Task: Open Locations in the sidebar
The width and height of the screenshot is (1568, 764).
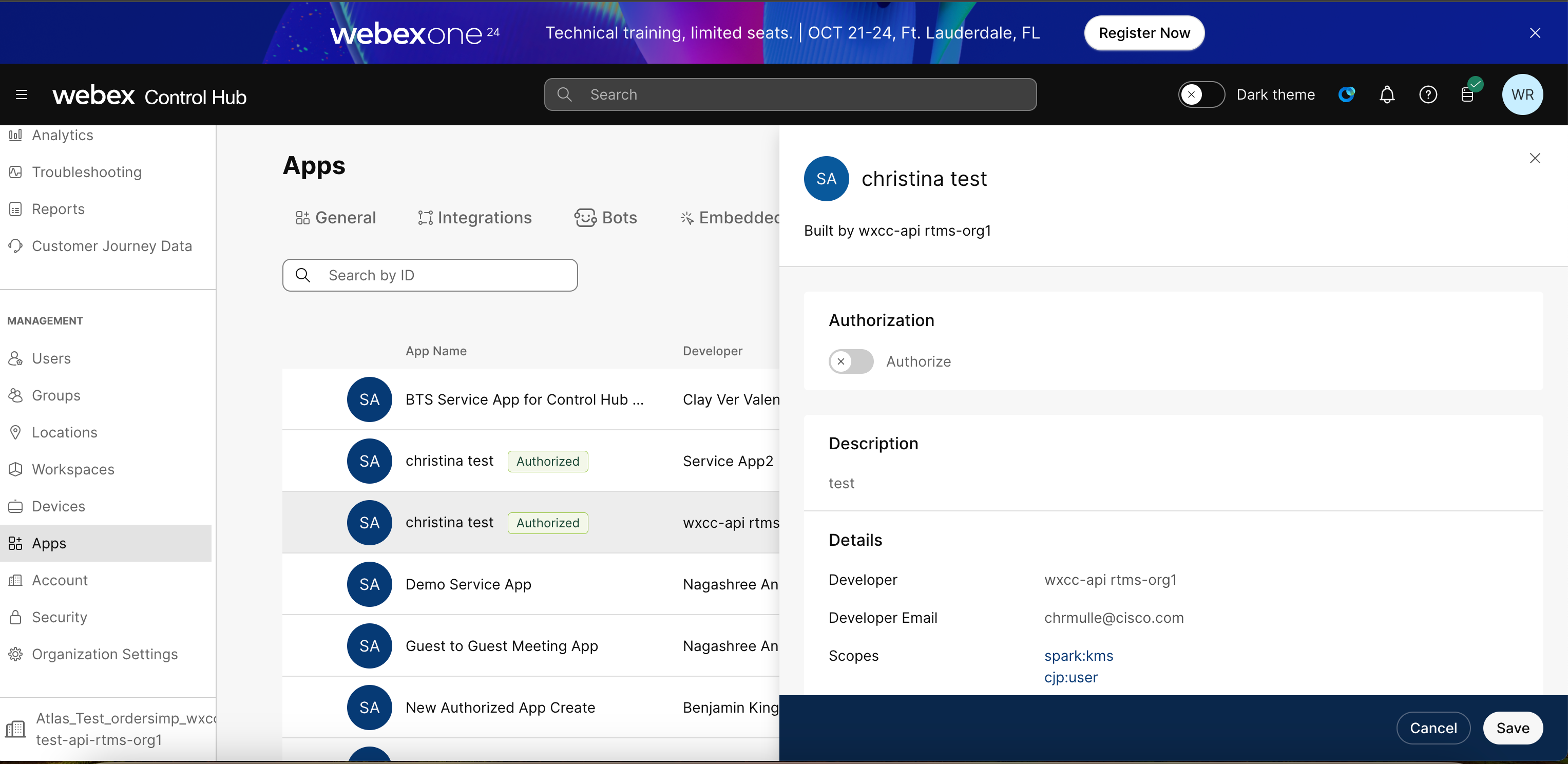Action: pyautogui.click(x=65, y=433)
